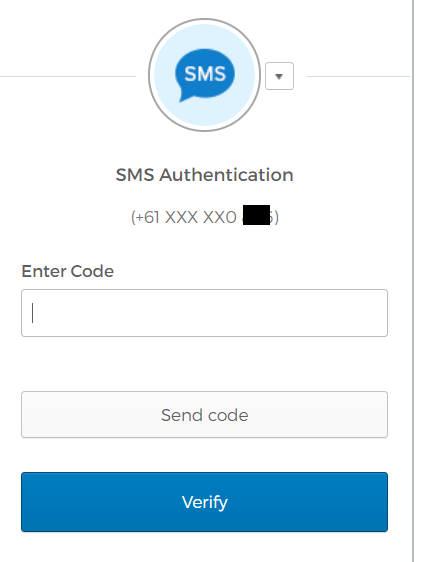Focus the Enter Code text field

pos(204,313)
